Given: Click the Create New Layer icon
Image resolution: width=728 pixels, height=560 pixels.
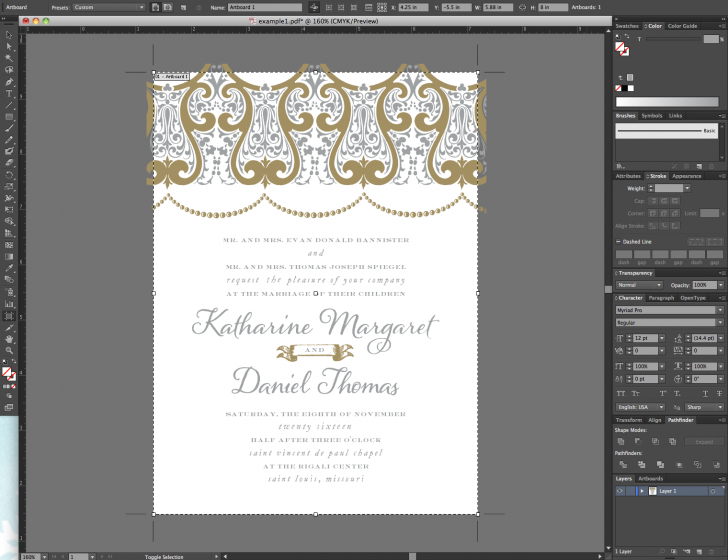Looking at the screenshot, I should 699,551.
